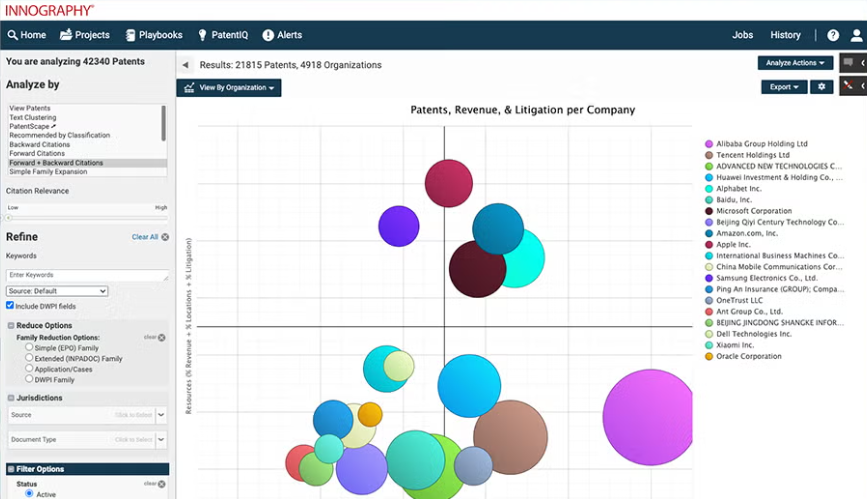Select Text Clustering in Analyze by list
867x499 pixels.
(x=33, y=117)
